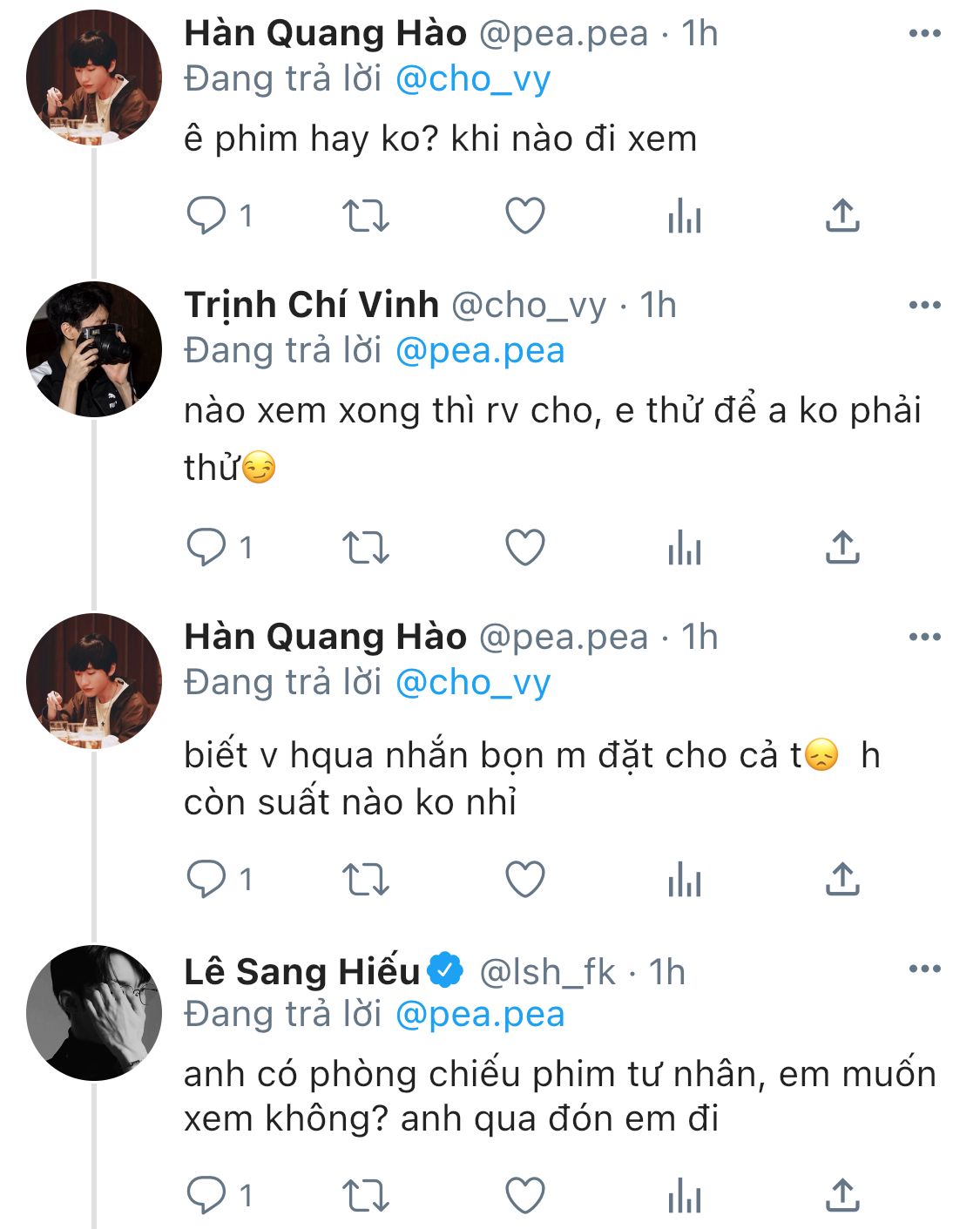Reply to Hàn Quang Hào's first tweet
Viewport: 980px width, 1229px height.
point(206,215)
